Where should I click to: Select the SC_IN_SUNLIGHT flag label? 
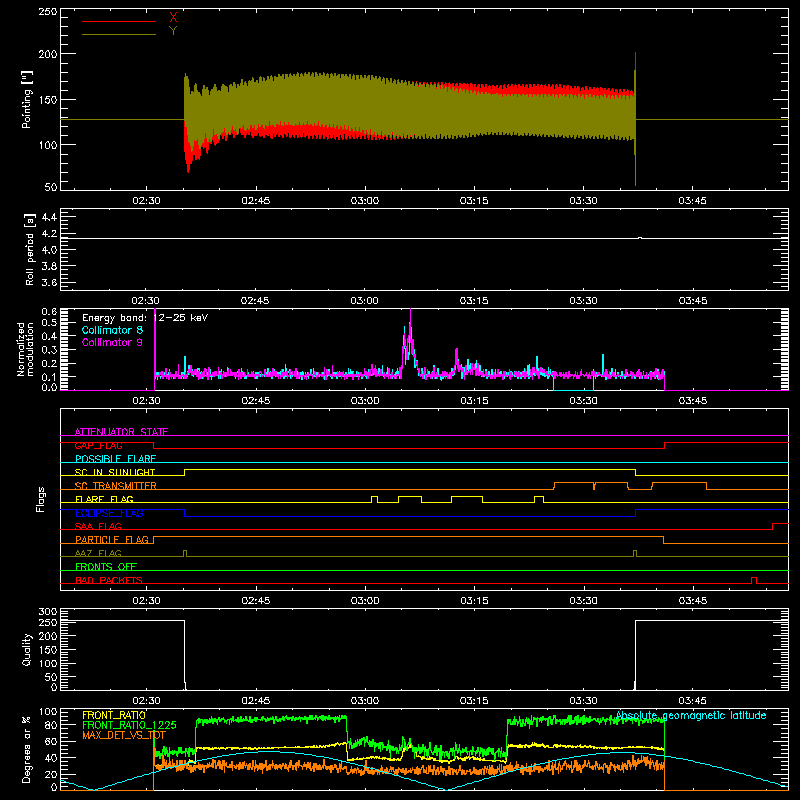tap(115, 472)
